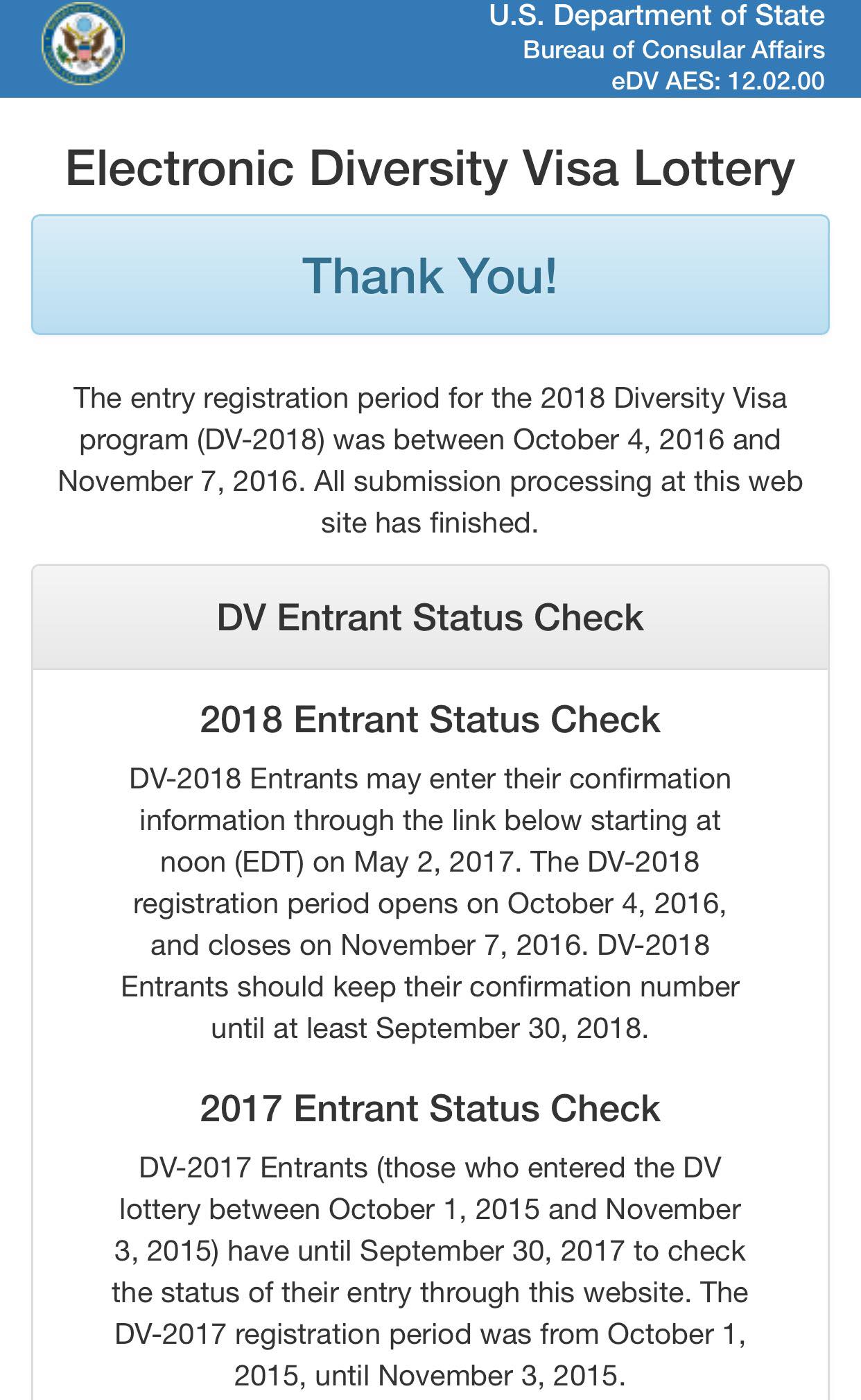Click the DV-2017 Entrants description paragraph
Screen dimensions: 861x1400
coord(430,1272)
